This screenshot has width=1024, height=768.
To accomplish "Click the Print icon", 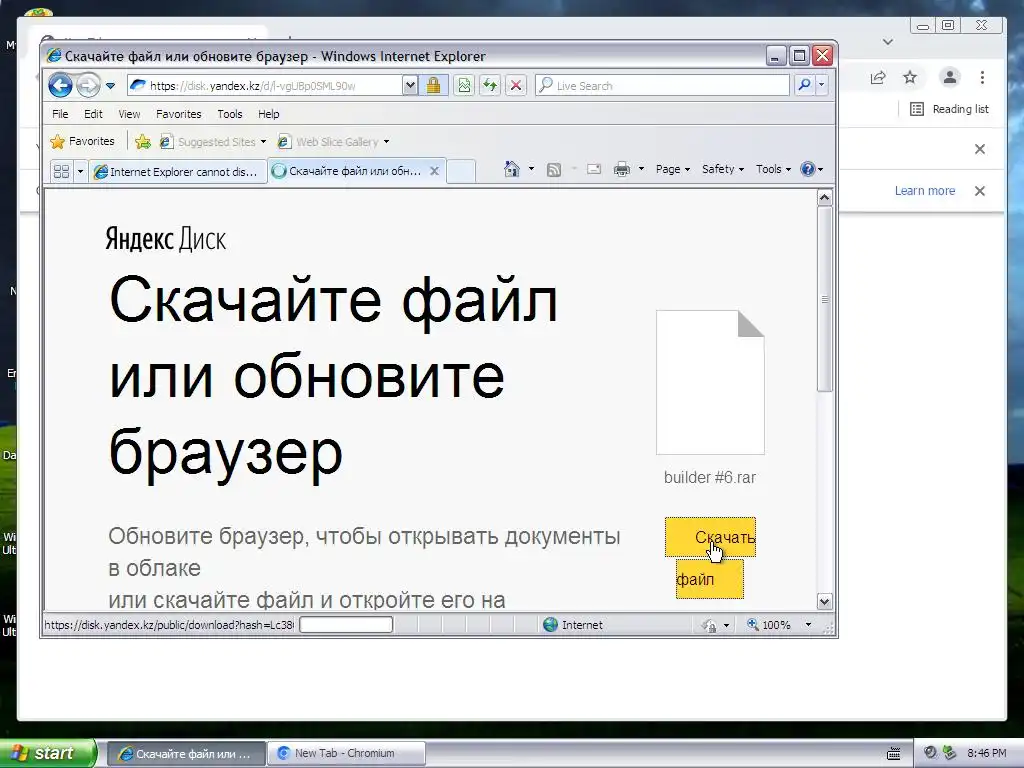I will coord(622,170).
